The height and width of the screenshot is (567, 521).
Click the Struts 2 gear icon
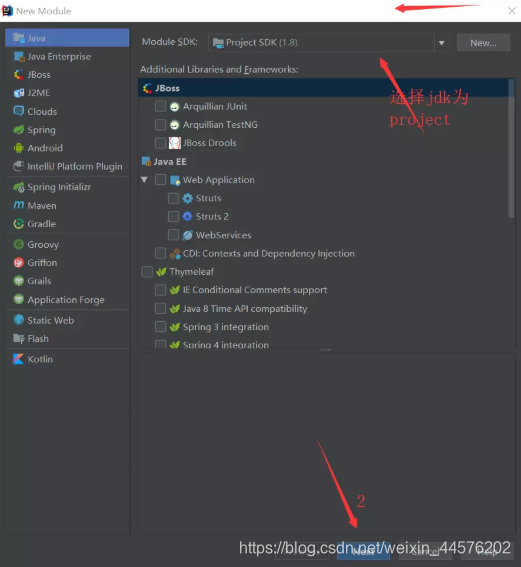pyautogui.click(x=187, y=217)
